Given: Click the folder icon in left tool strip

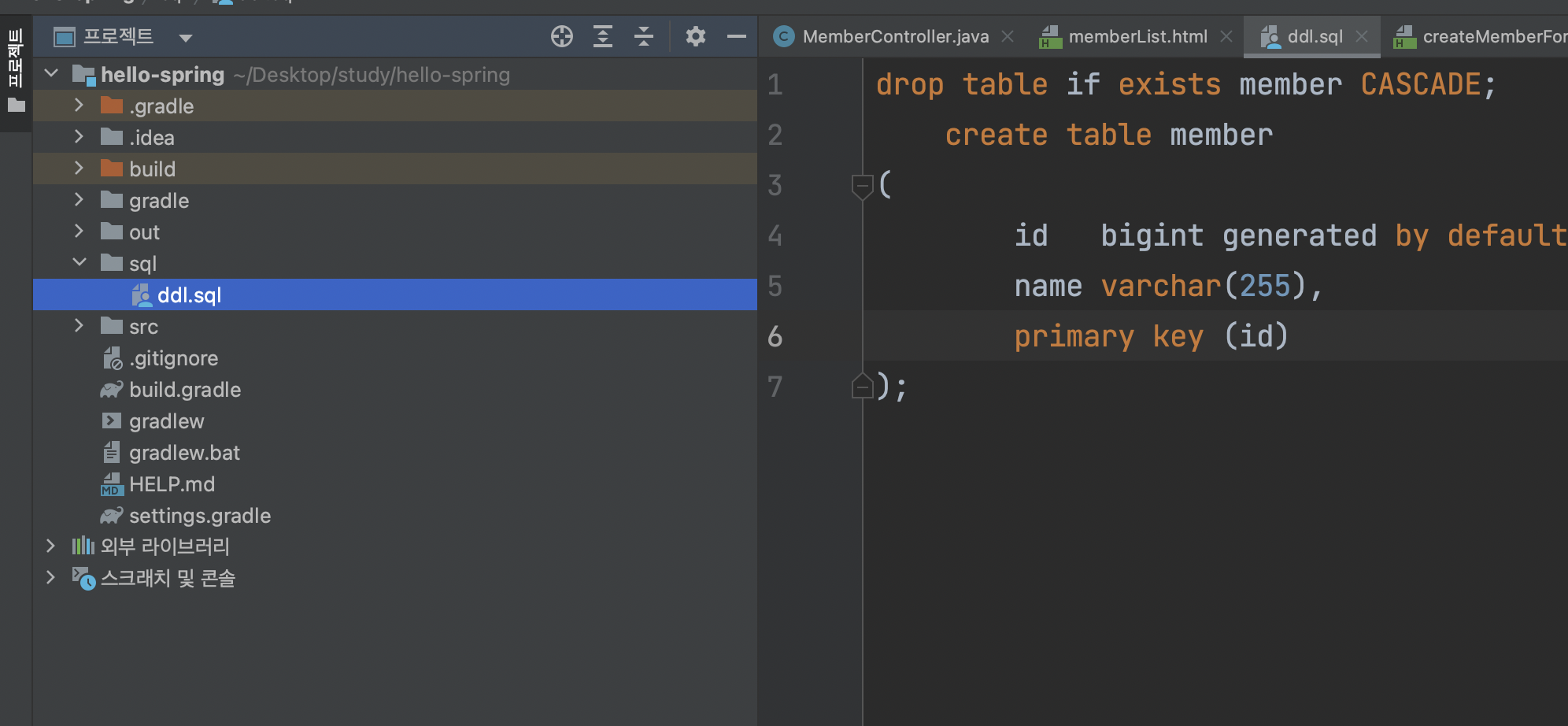Looking at the screenshot, I should point(17,105).
